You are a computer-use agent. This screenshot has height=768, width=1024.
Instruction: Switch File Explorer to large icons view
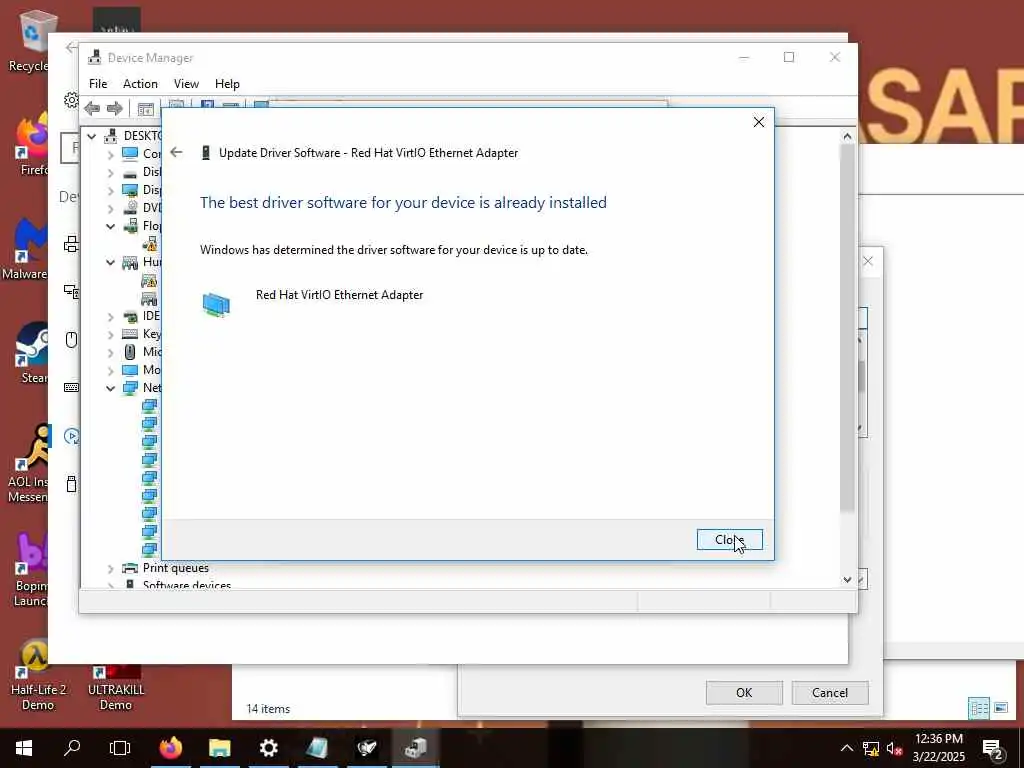[1000, 708]
